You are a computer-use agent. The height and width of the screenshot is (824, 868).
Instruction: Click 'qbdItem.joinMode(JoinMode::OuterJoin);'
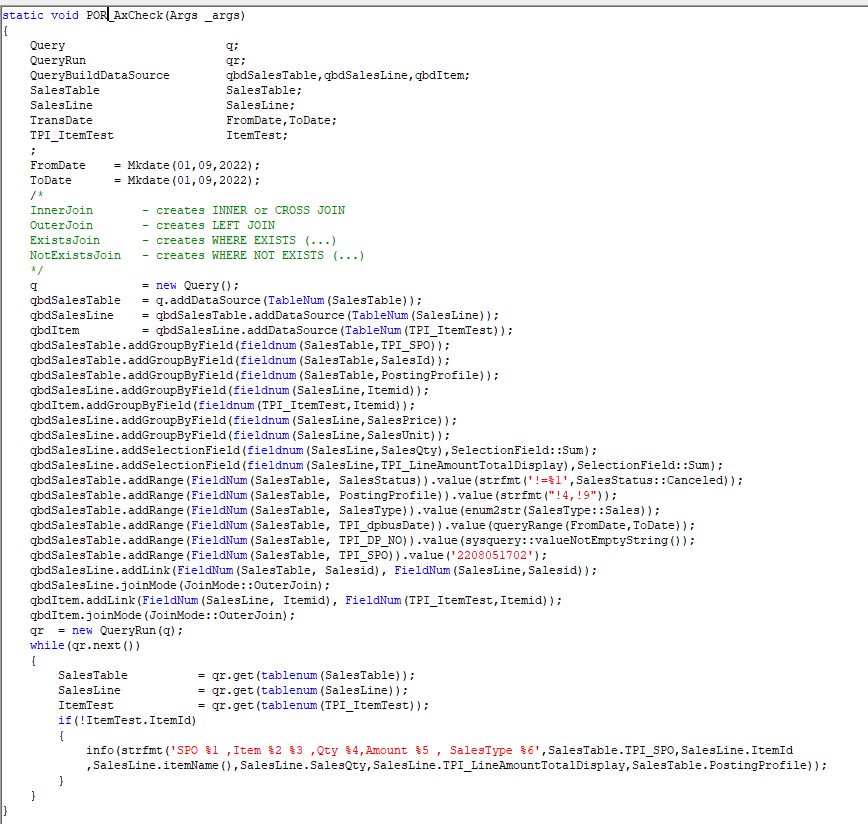tap(163, 615)
